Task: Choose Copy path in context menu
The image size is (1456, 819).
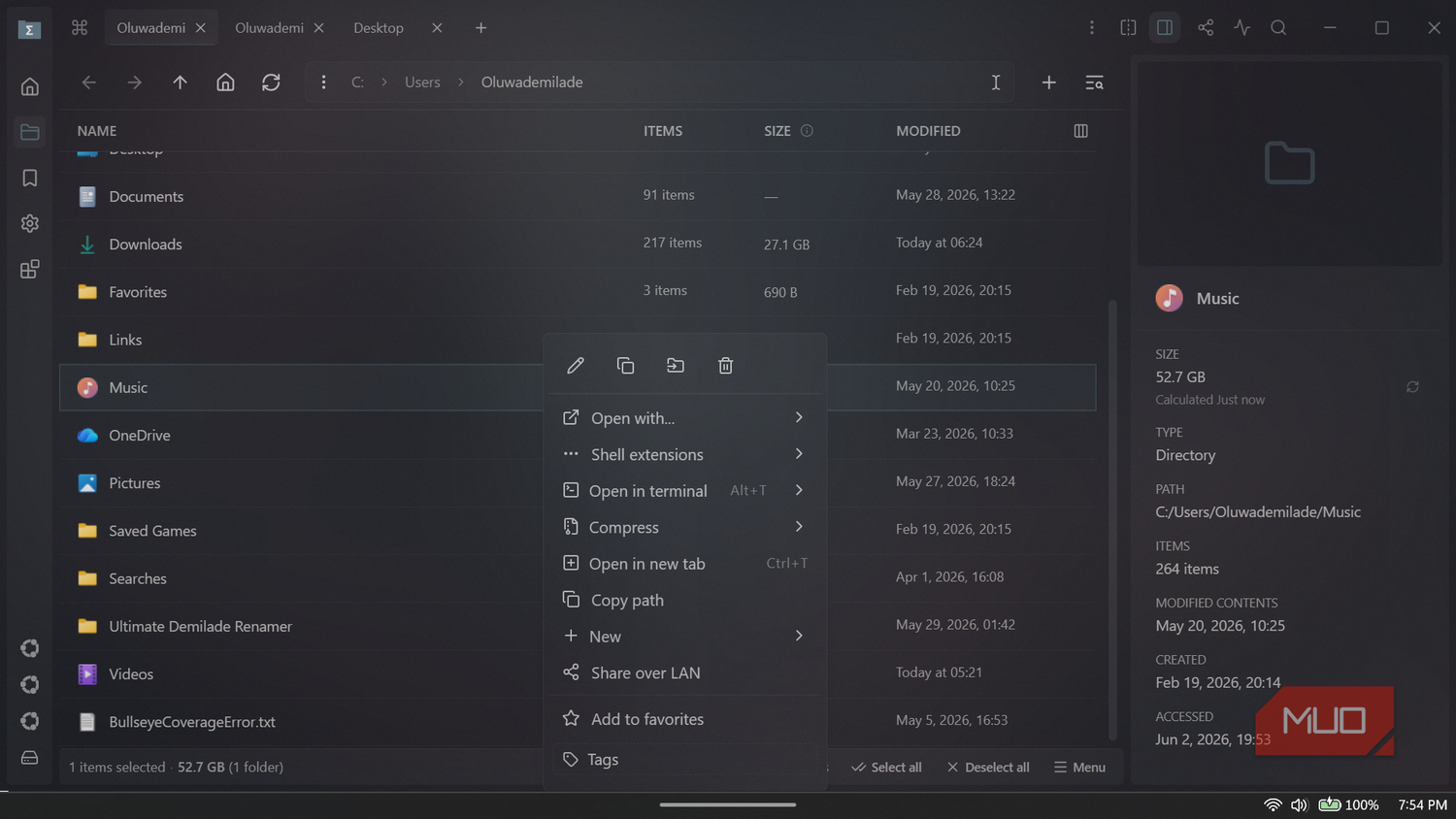Action: pos(685,600)
